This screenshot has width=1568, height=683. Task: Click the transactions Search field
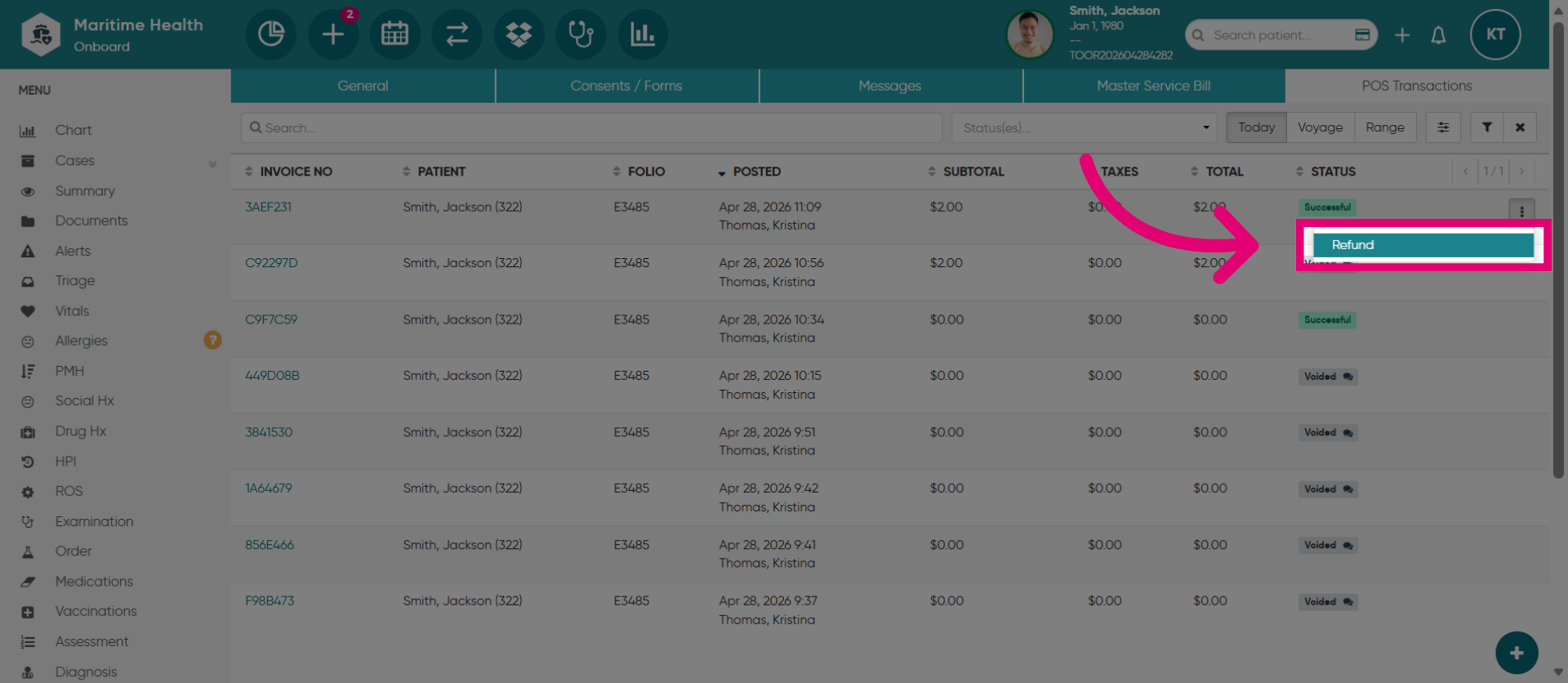click(x=591, y=127)
